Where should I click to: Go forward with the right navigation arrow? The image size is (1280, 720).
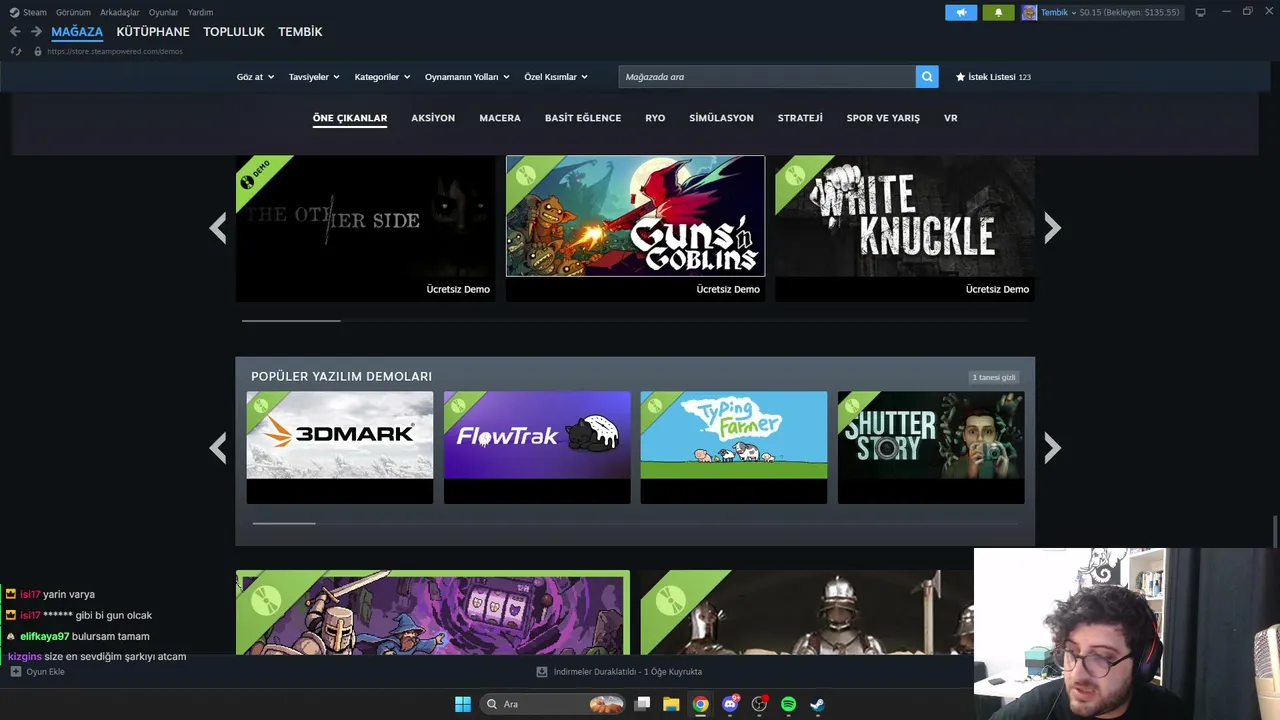36,32
